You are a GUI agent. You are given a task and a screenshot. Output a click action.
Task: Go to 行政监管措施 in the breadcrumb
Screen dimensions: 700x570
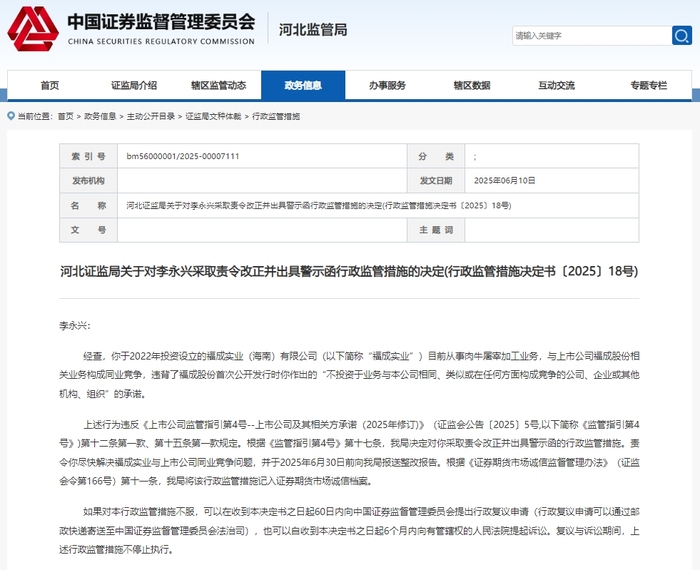coord(276,116)
